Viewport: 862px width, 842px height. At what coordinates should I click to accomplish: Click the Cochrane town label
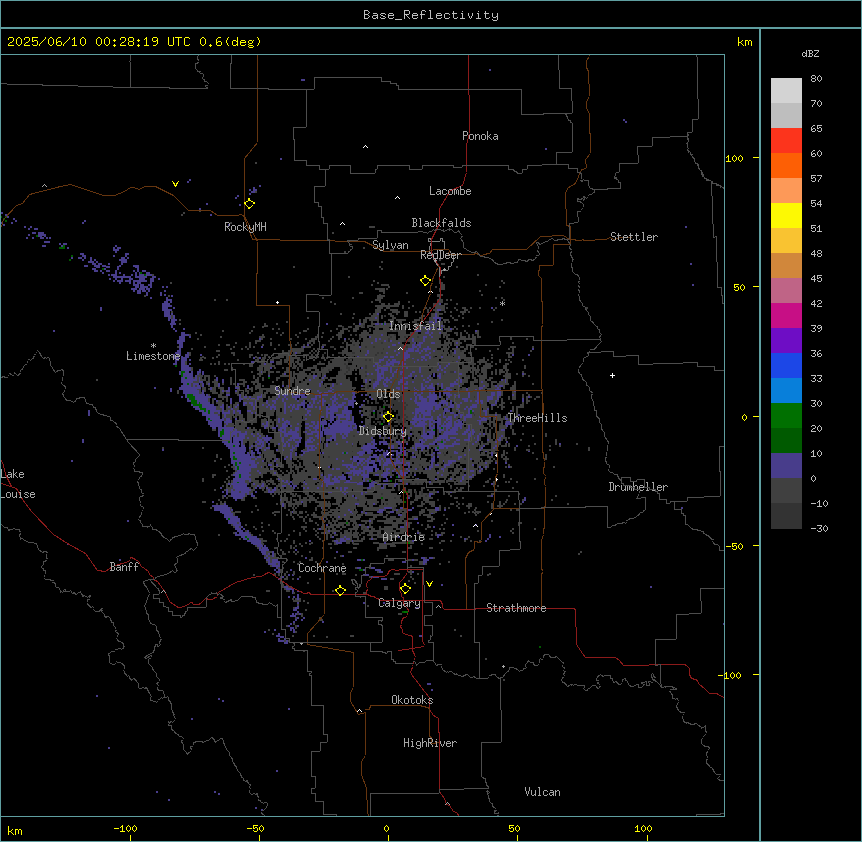pyautogui.click(x=322, y=568)
